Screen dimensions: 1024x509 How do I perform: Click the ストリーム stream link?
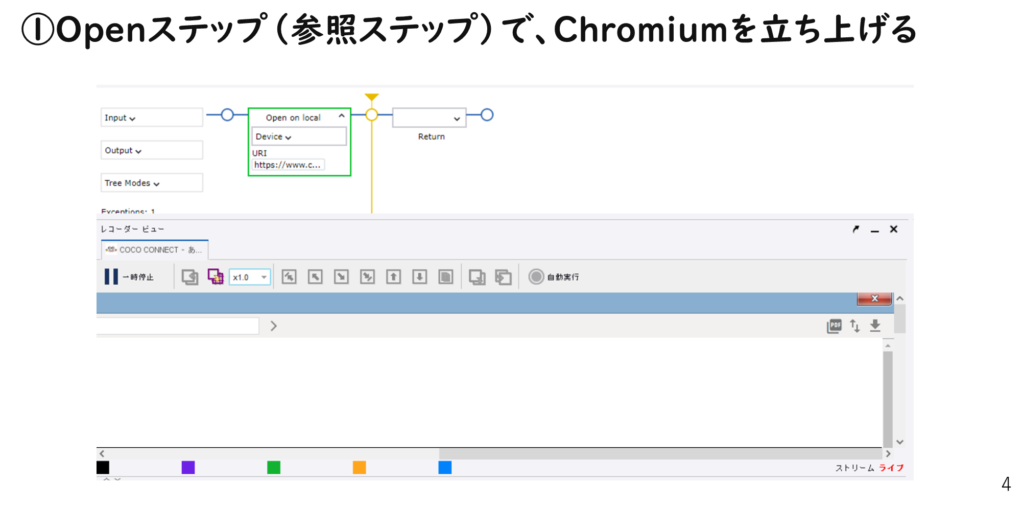[x=854, y=468]
